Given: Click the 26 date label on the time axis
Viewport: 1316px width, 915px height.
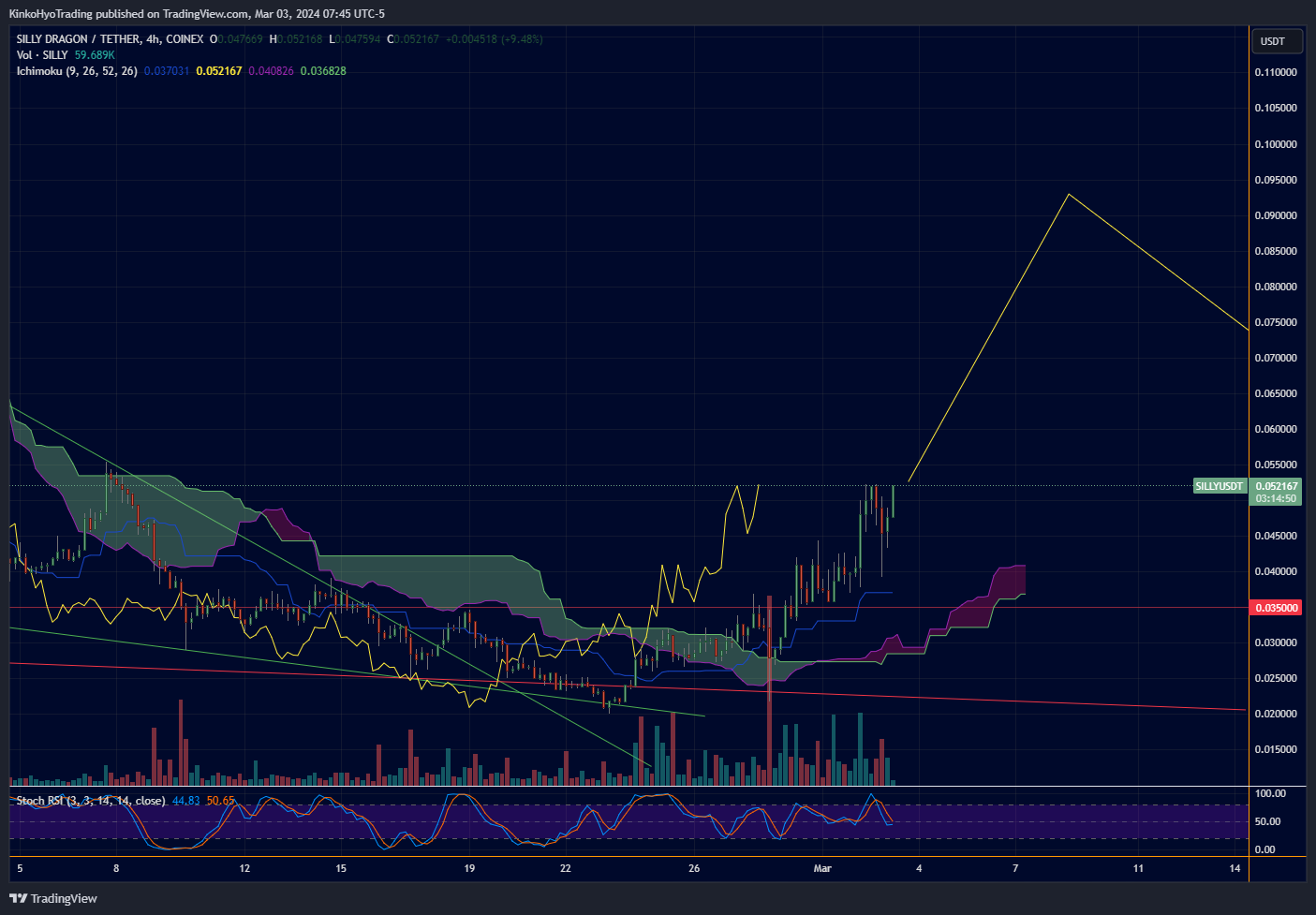Looking at the screenshot, I should point(694,868).
